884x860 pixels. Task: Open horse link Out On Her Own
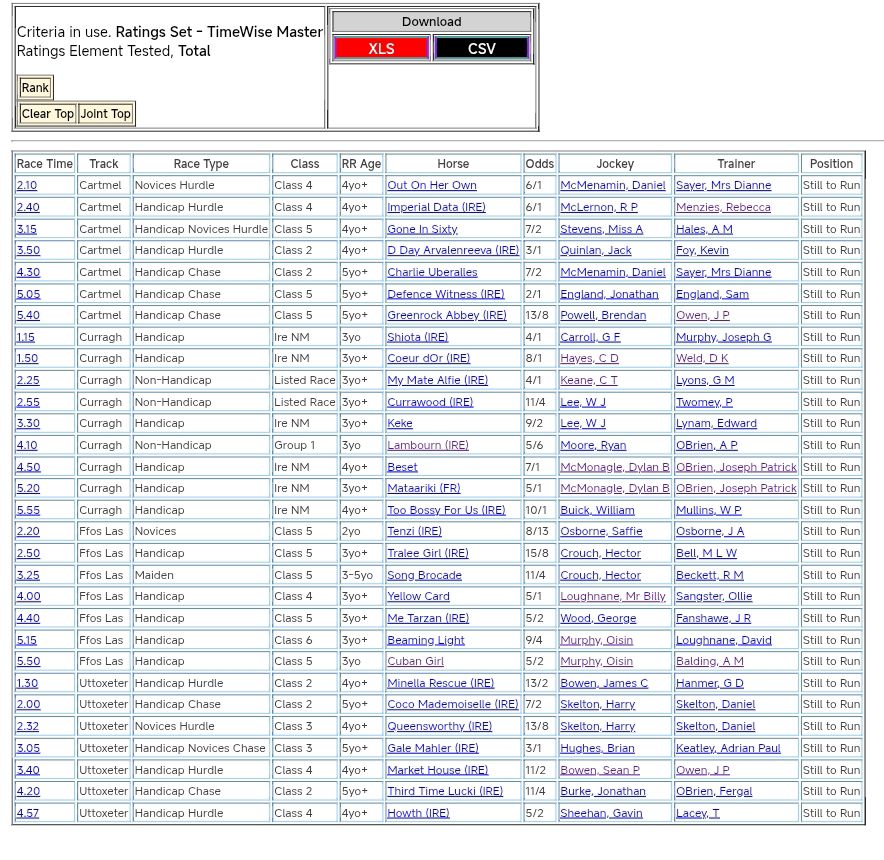[432, 186]
